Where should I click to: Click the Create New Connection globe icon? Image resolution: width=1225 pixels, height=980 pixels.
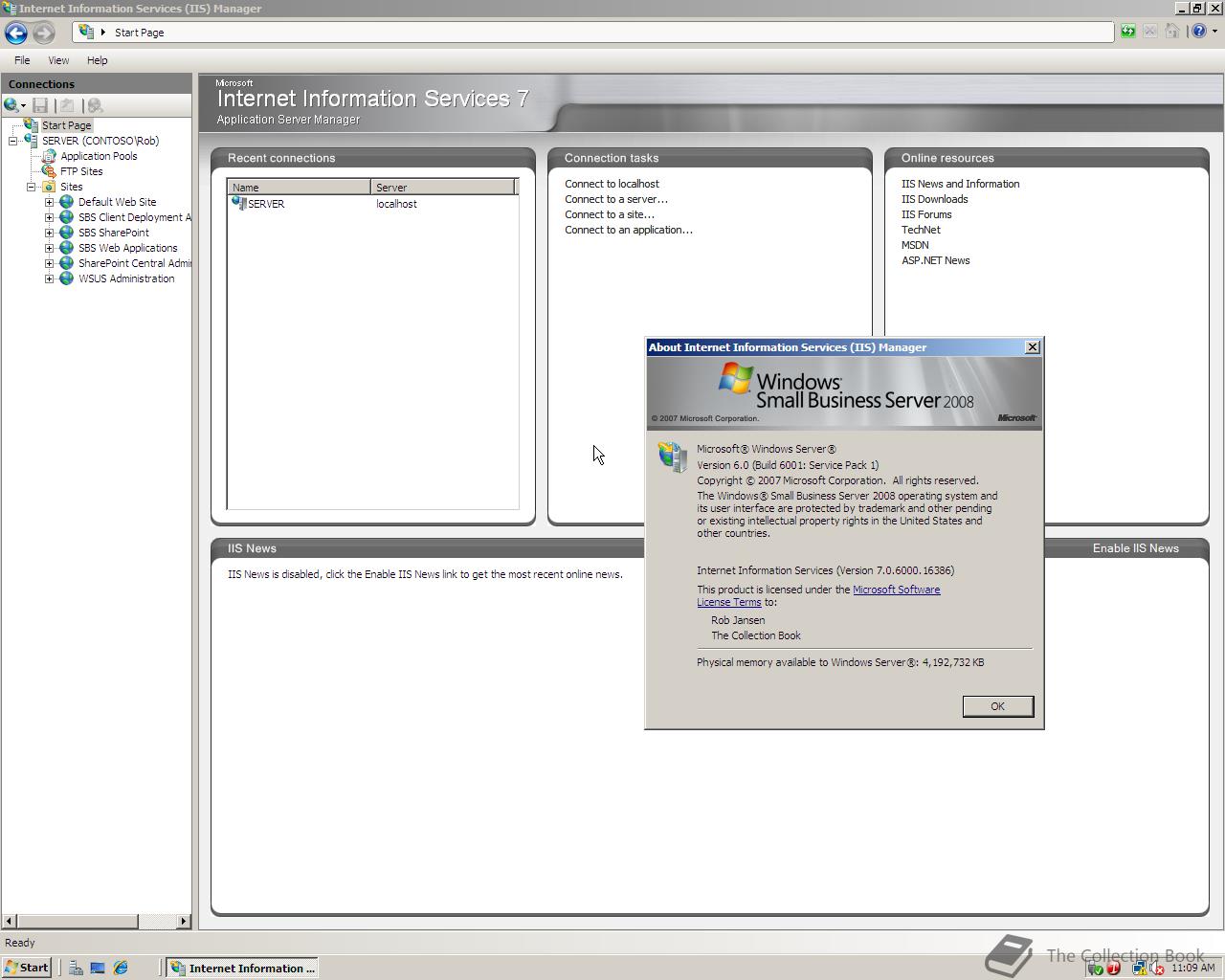pos(11,105)
